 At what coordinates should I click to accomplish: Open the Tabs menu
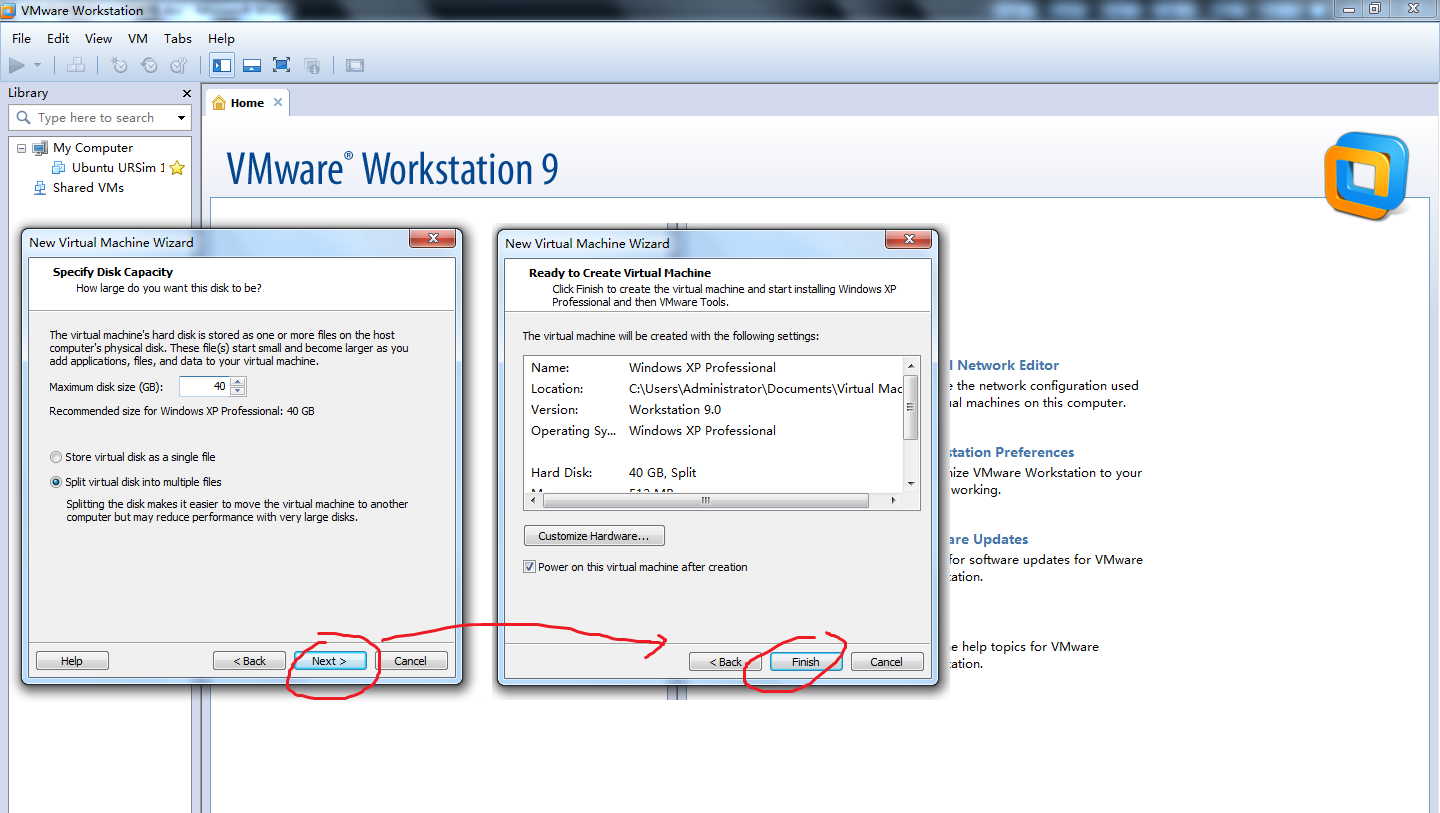coord(178,38)
